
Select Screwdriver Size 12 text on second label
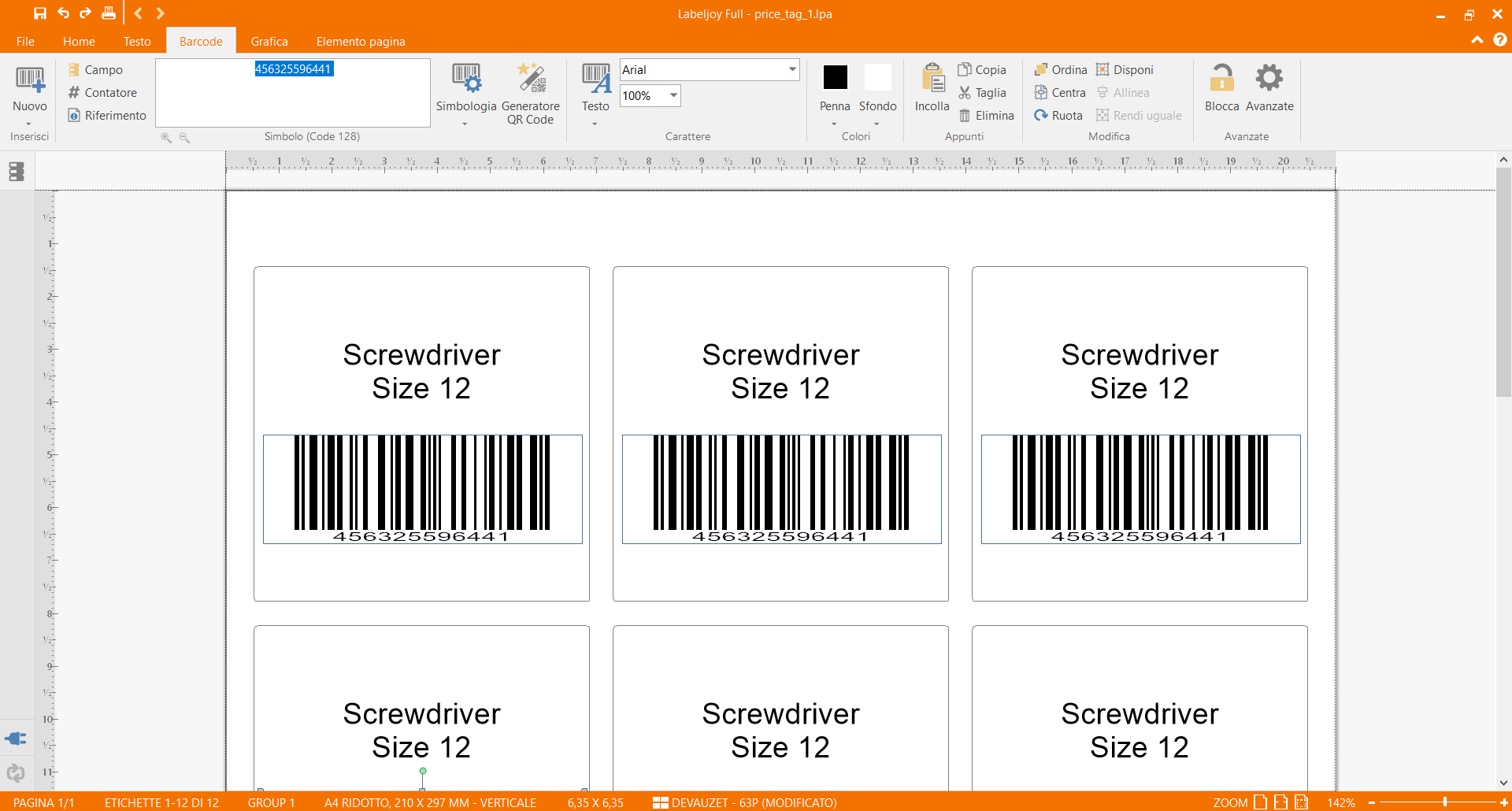click(x=780, y=372)
